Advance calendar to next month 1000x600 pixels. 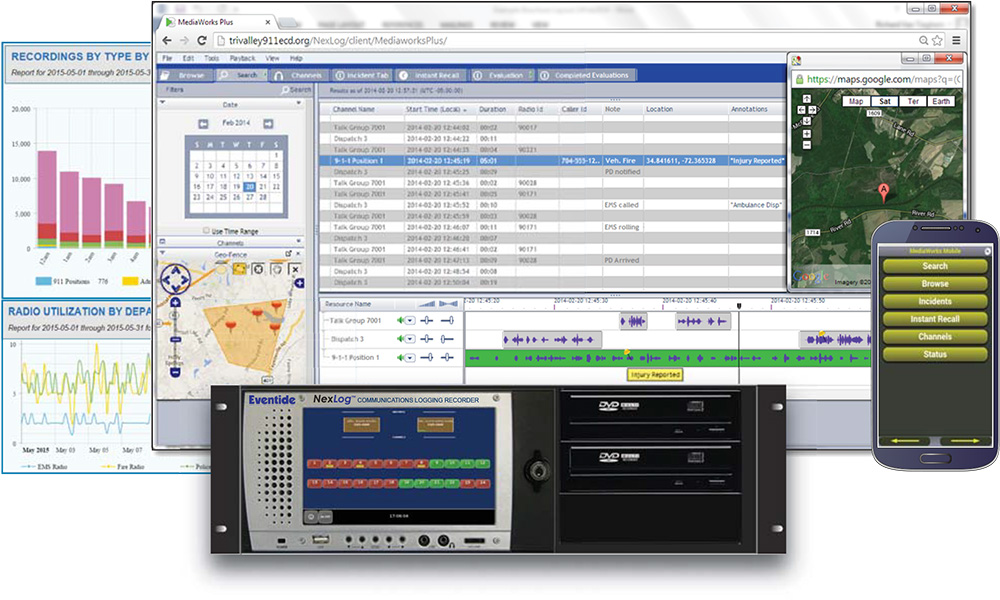pos(268,123)
